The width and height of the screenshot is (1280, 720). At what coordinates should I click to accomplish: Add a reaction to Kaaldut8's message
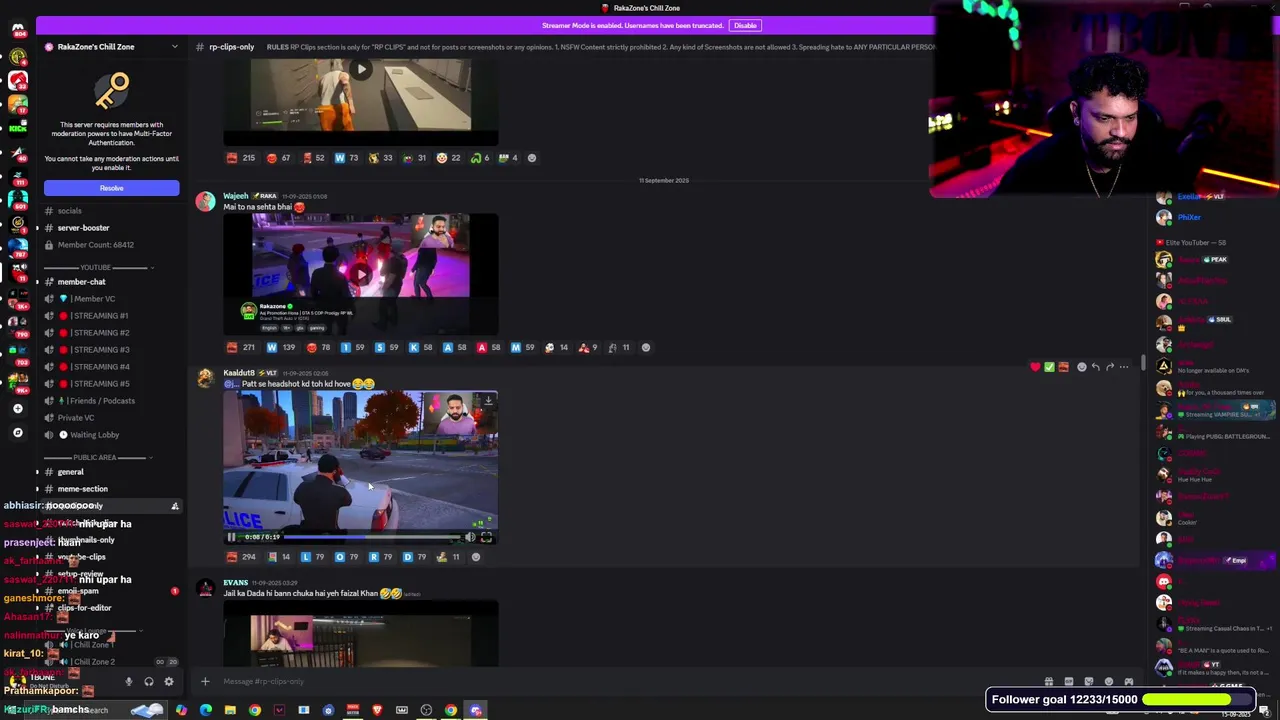(x=476, y=557)
